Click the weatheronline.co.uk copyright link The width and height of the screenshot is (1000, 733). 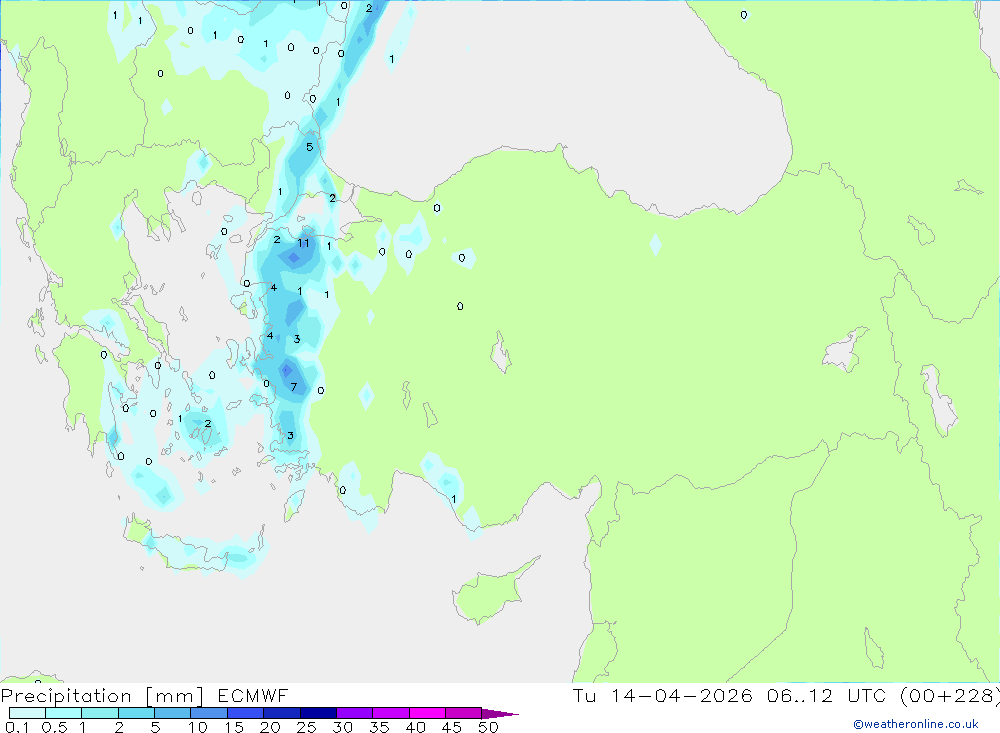pos(916,724)
